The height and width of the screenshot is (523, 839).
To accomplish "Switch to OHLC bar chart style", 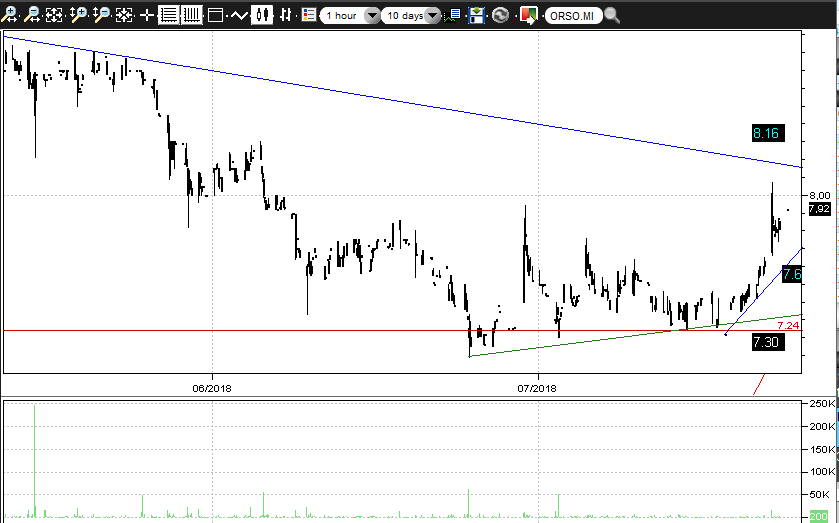I will (286, 15).
